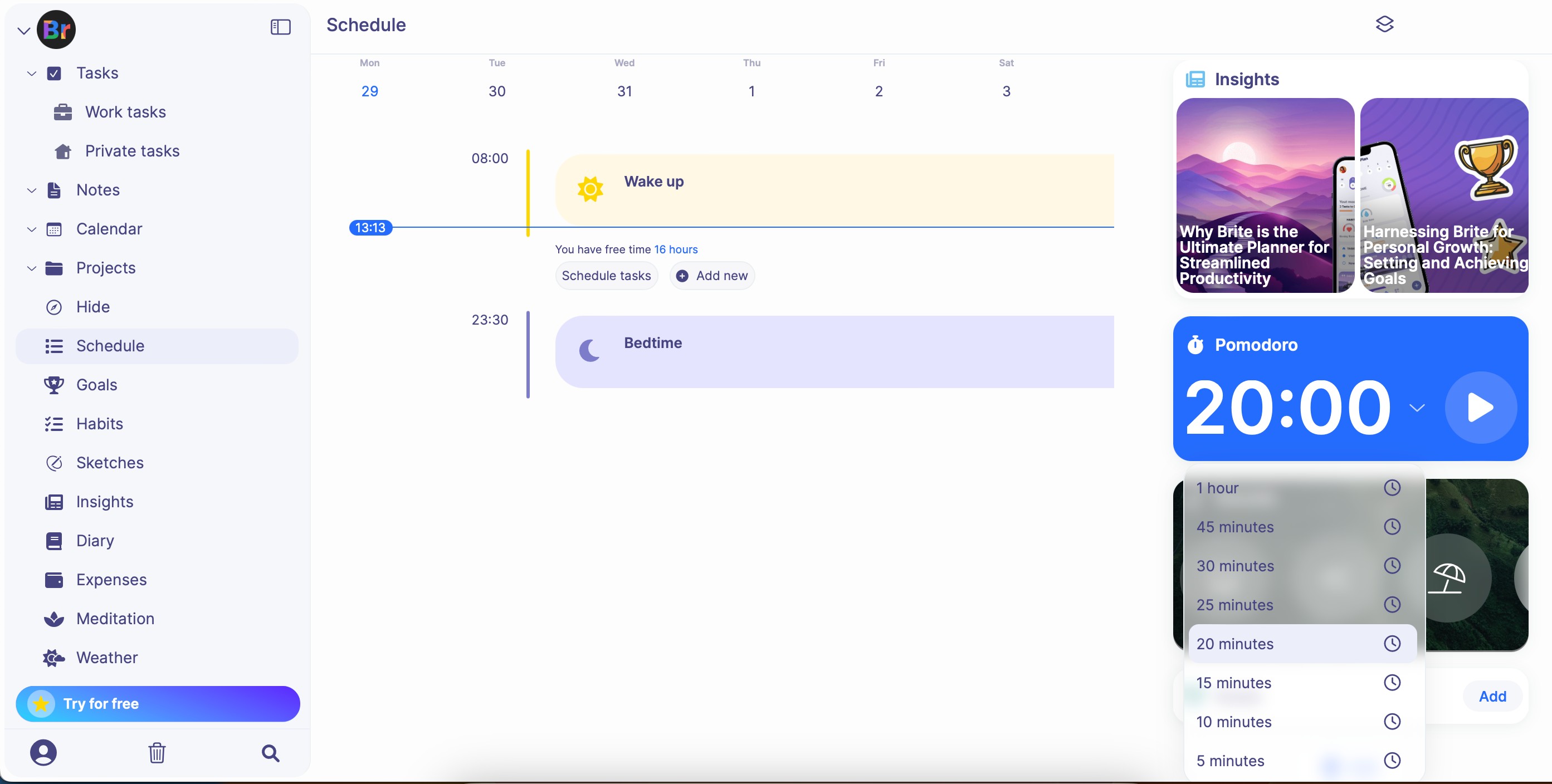Collapse the Notes section chevron
The image size is (1552, 784).
(31, 190)
